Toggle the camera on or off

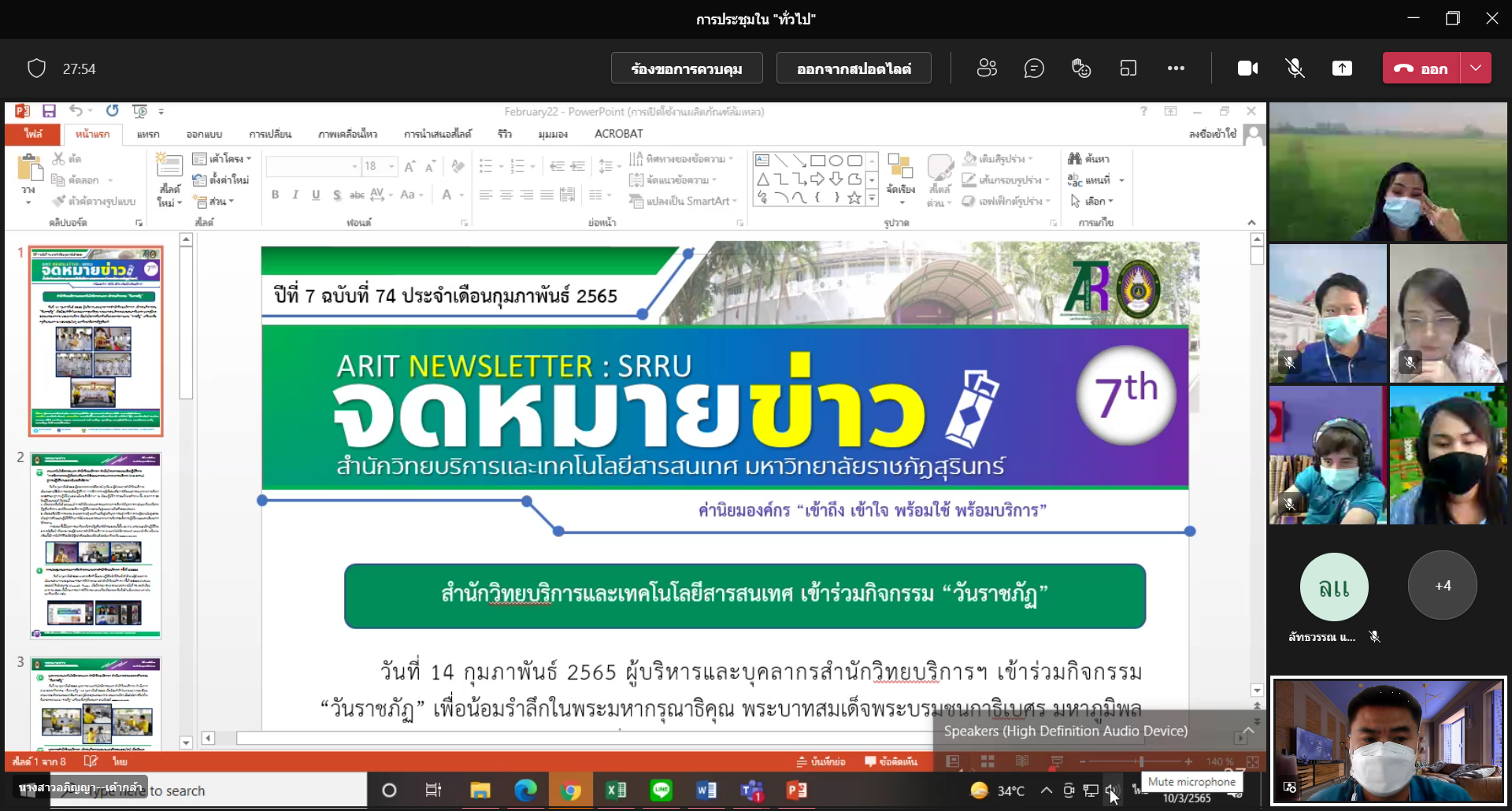1247,69
